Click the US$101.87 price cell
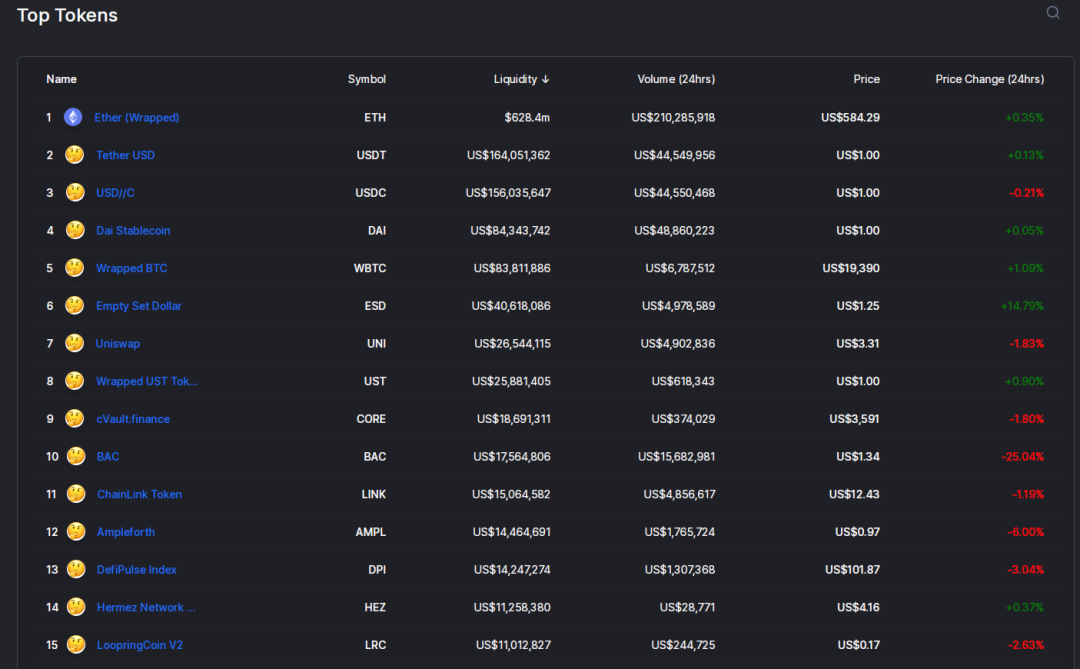This screenshot has height=669, width=1080. point(852,570)
